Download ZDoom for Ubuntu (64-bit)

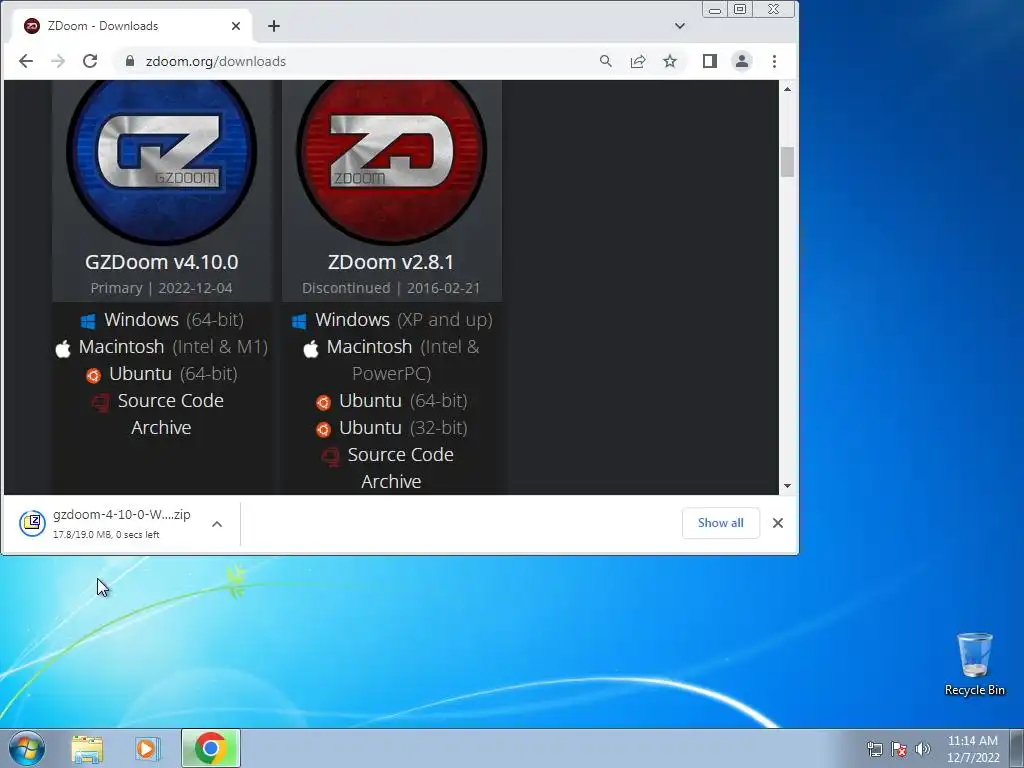pyautogui.click(x=391, y=400)
